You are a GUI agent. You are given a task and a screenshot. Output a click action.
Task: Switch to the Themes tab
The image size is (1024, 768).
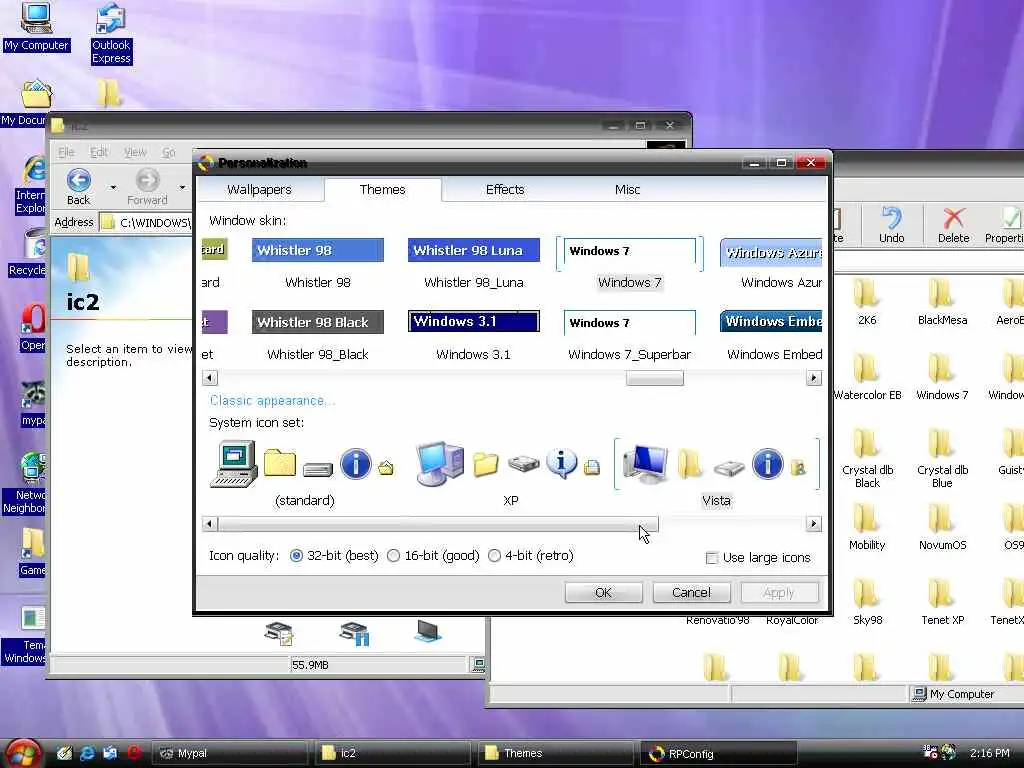382,189
